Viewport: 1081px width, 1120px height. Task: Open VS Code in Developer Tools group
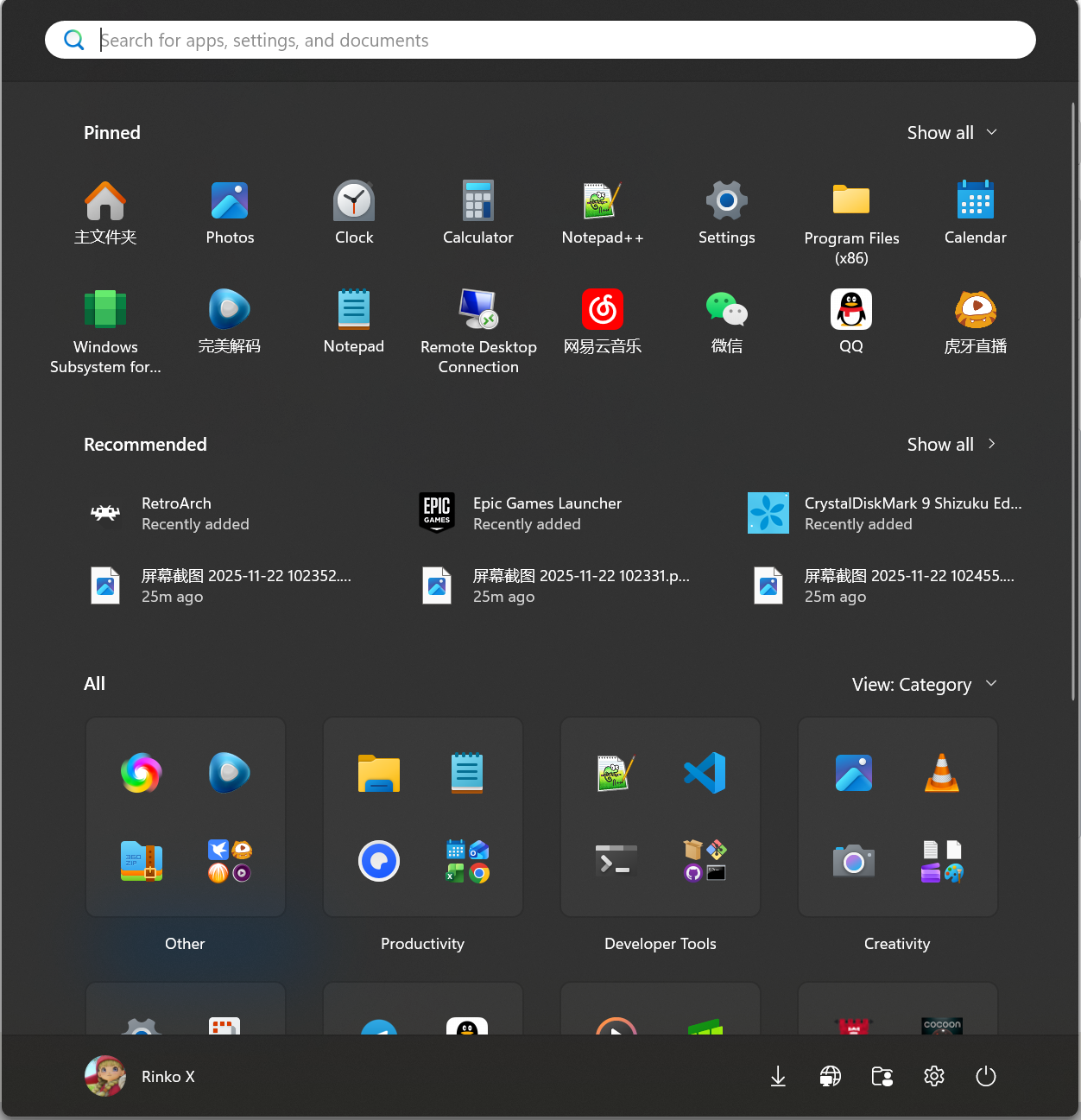pyautogui.click(x=705, y=773)
